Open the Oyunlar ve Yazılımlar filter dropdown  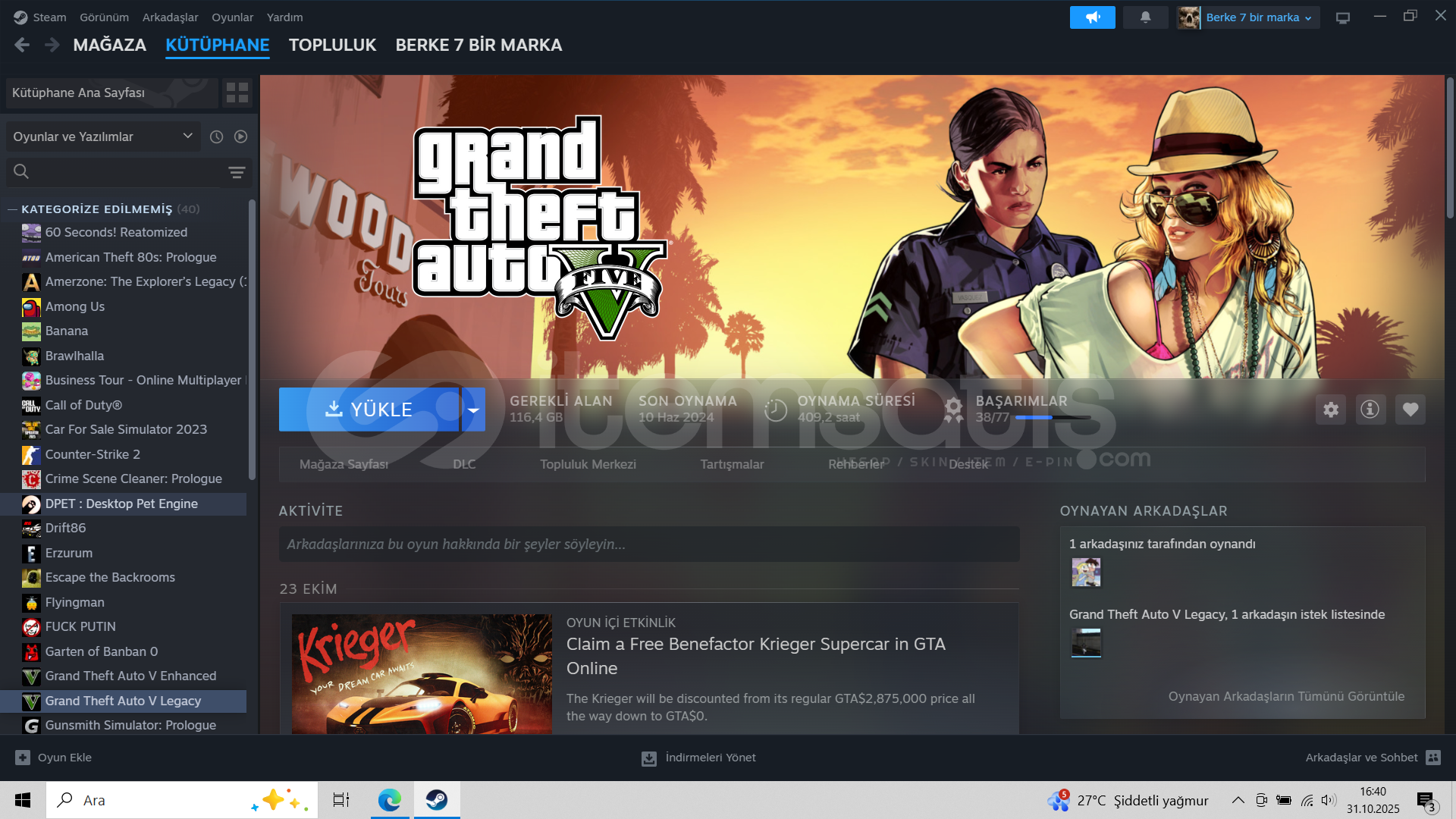[187, 136]
